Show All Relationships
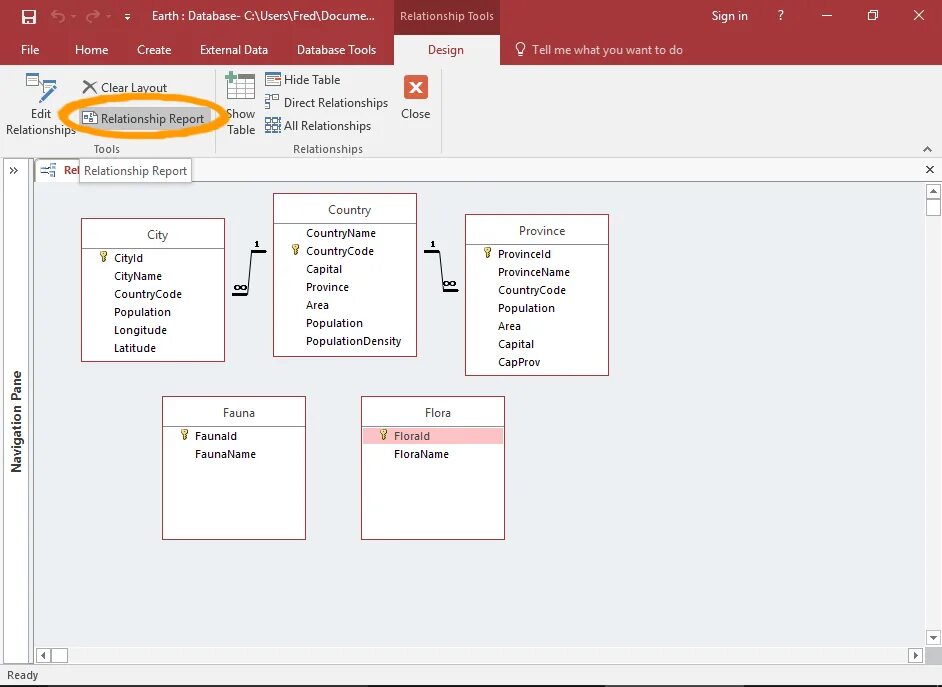The image size is (942, 687). (x=318, y=126)
